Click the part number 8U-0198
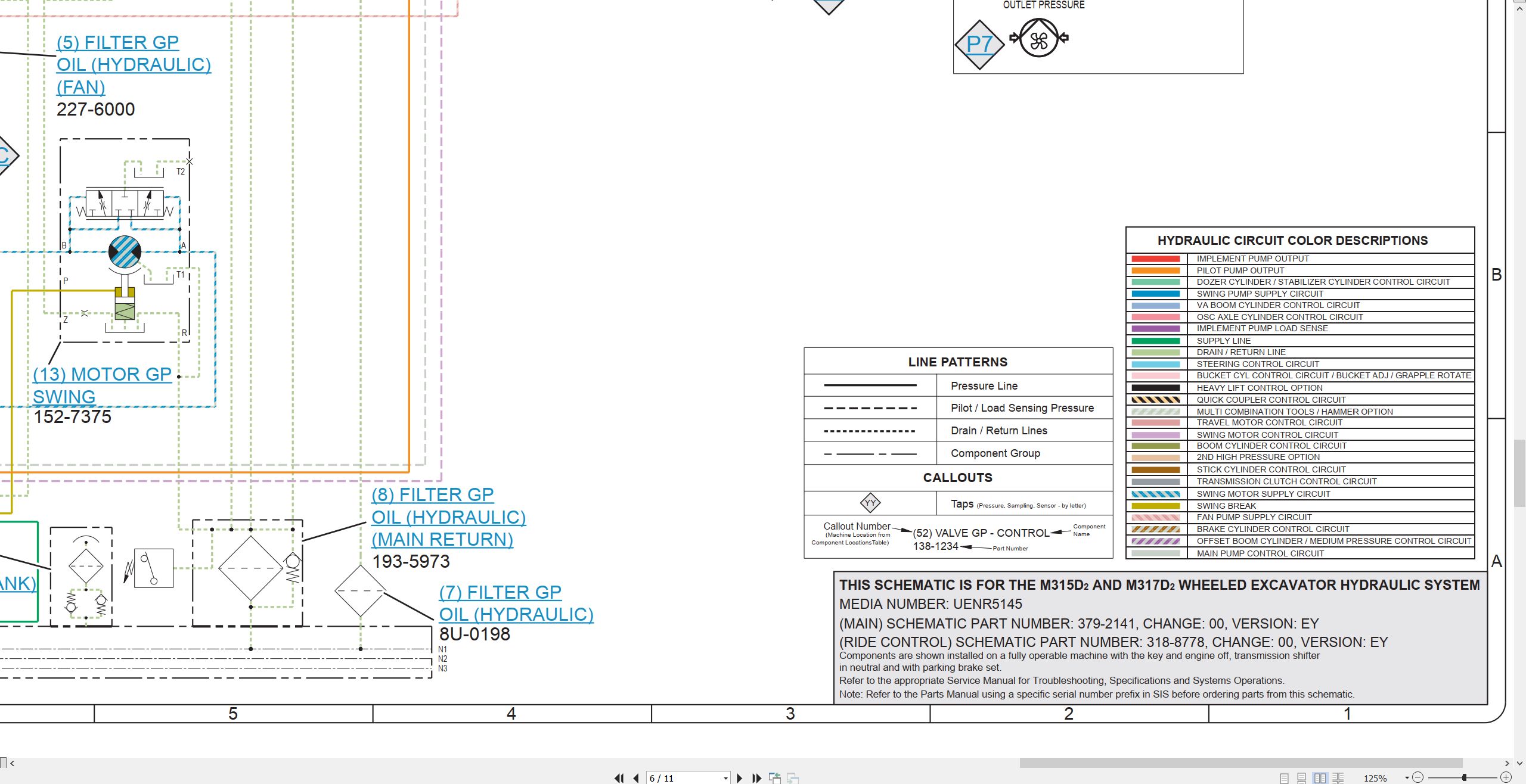 tap(474, 634)
